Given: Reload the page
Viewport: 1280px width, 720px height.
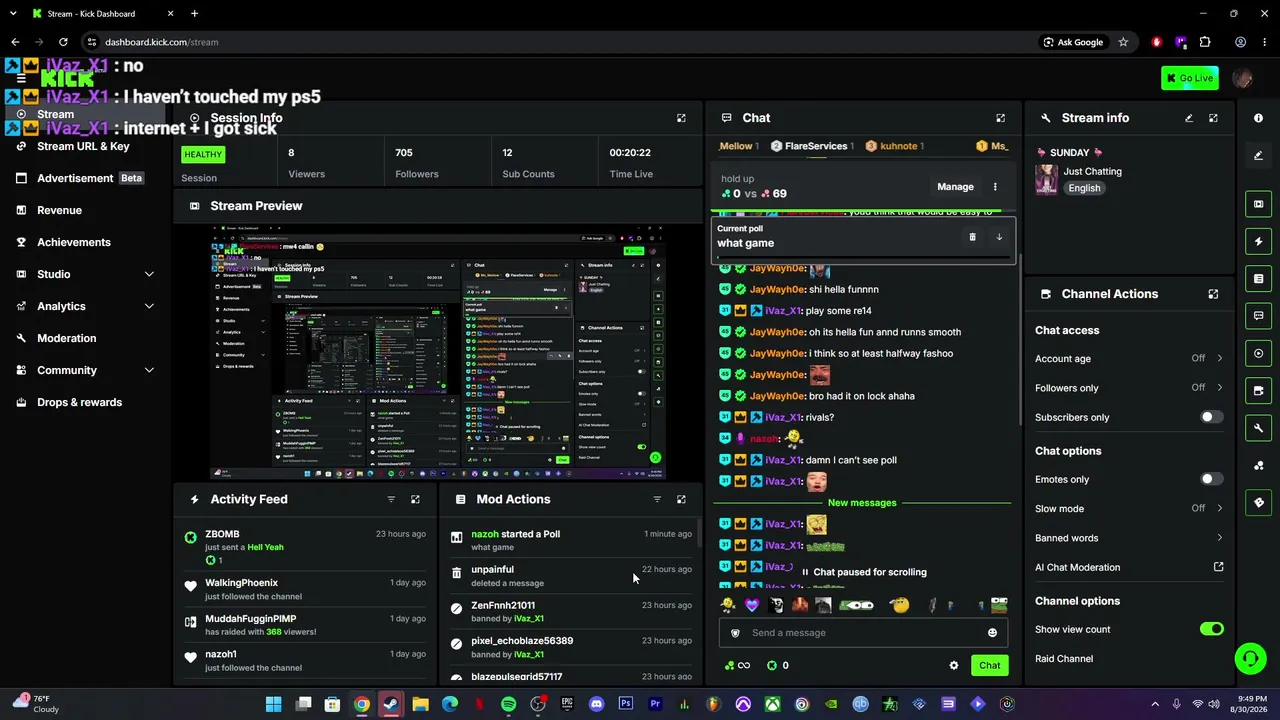Looking at the screenshot, I should tap(63, 42).
